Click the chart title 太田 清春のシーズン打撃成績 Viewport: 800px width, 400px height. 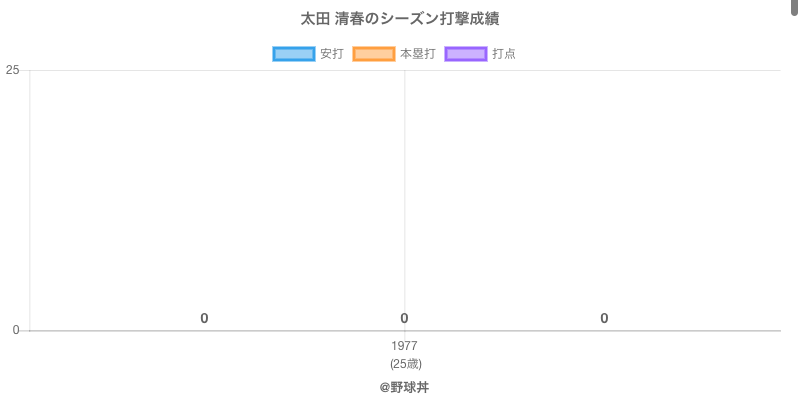click(400, 19)
